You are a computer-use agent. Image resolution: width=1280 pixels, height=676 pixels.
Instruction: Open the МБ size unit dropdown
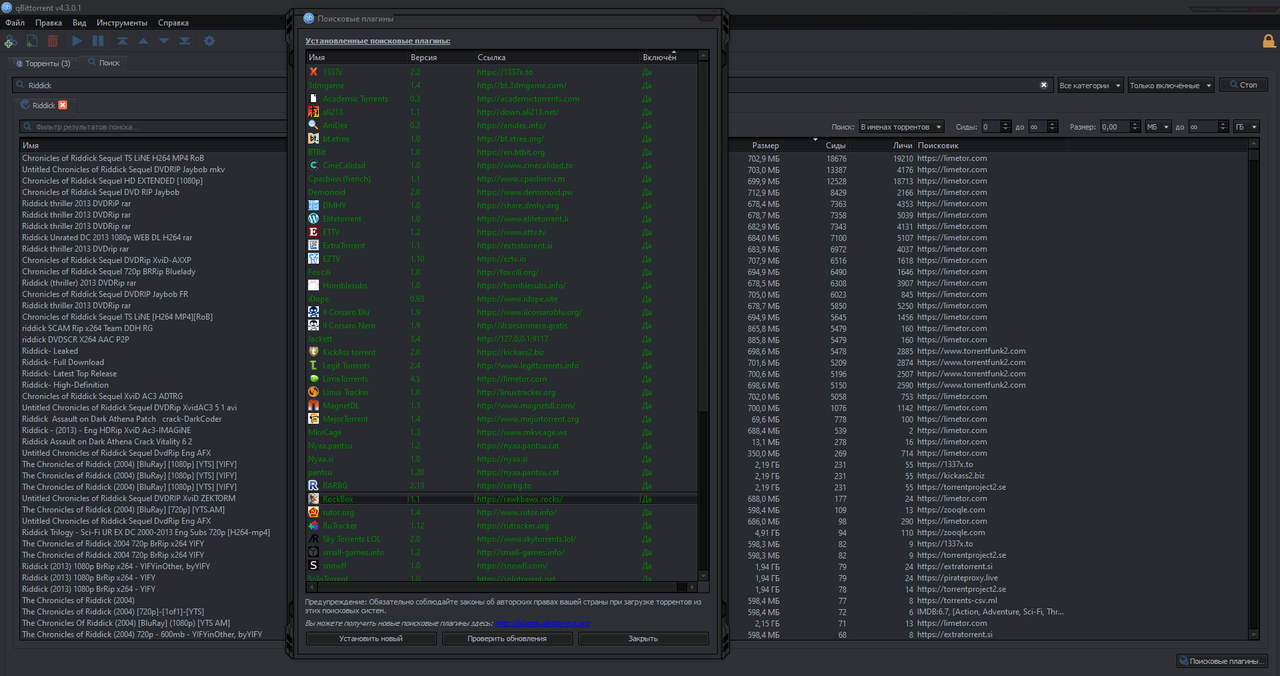pyautogui.click(x=1158, y=127)
